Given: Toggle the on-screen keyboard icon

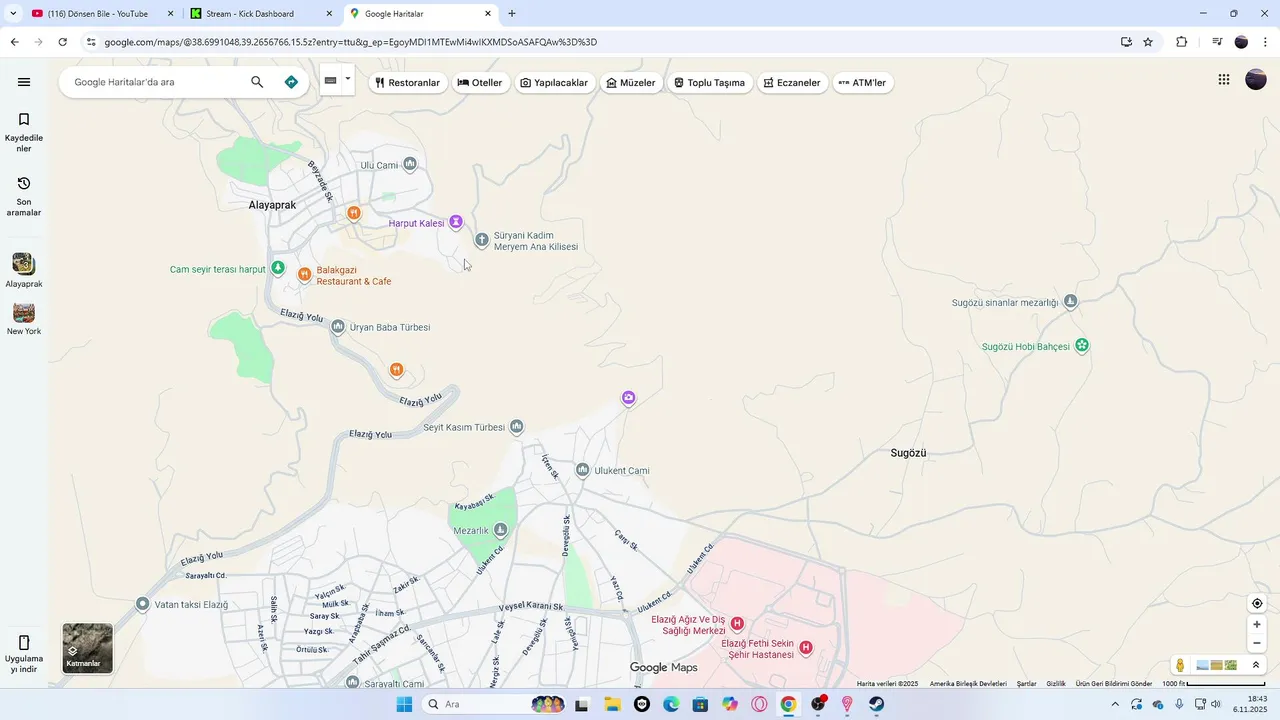Looking at the screenshot, I should 331,81.
